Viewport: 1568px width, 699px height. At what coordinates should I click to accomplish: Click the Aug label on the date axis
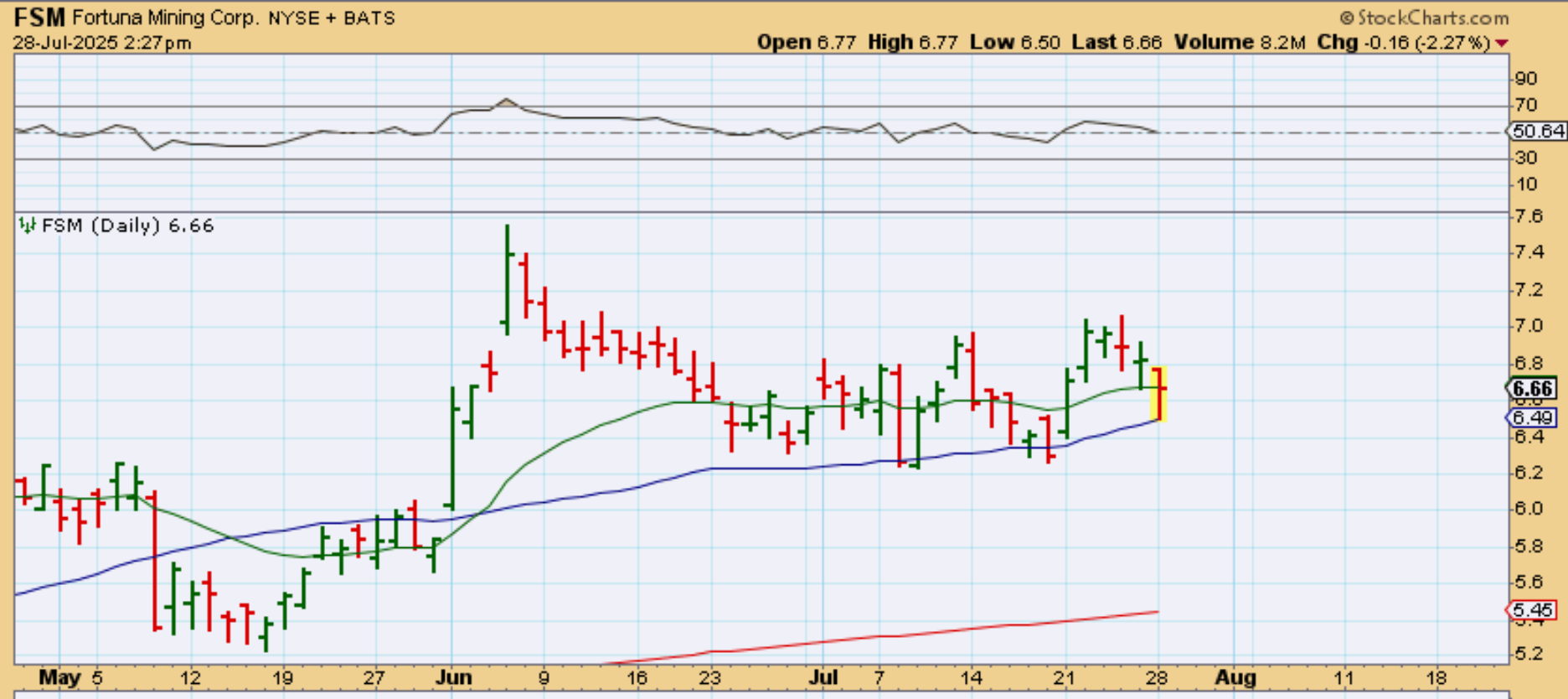1235,678
